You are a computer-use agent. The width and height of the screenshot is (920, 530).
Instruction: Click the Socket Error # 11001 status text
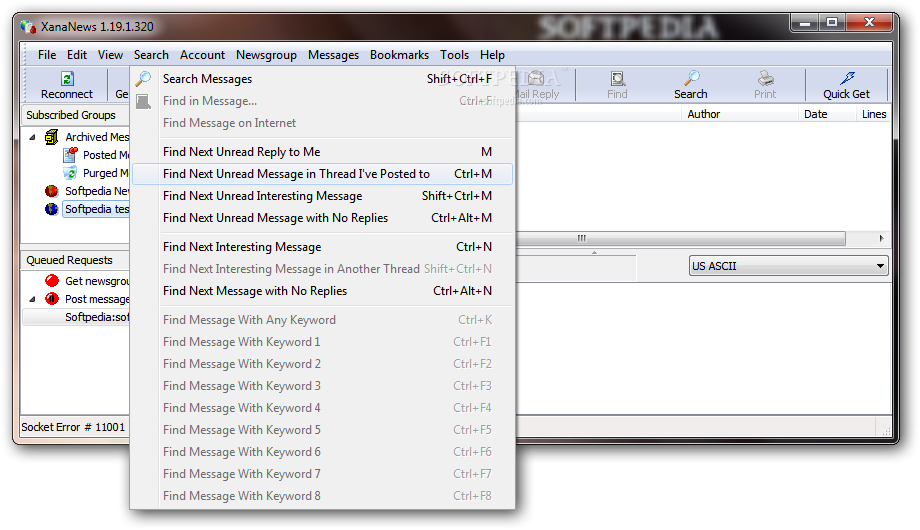[x=73, y=427]
